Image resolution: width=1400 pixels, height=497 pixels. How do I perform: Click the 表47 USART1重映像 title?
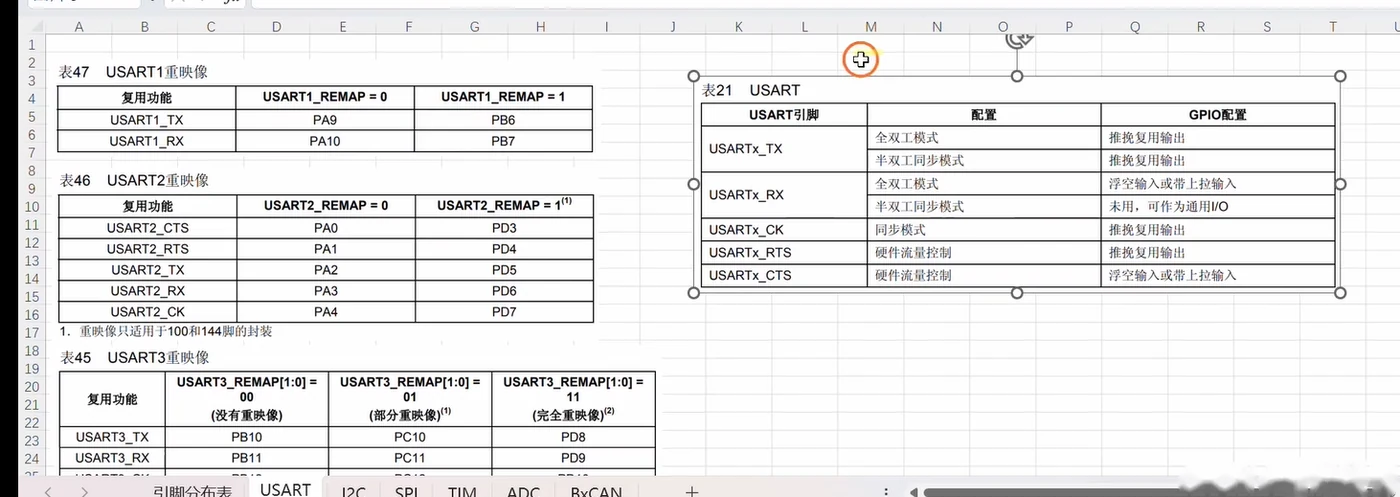pos(132,72)
